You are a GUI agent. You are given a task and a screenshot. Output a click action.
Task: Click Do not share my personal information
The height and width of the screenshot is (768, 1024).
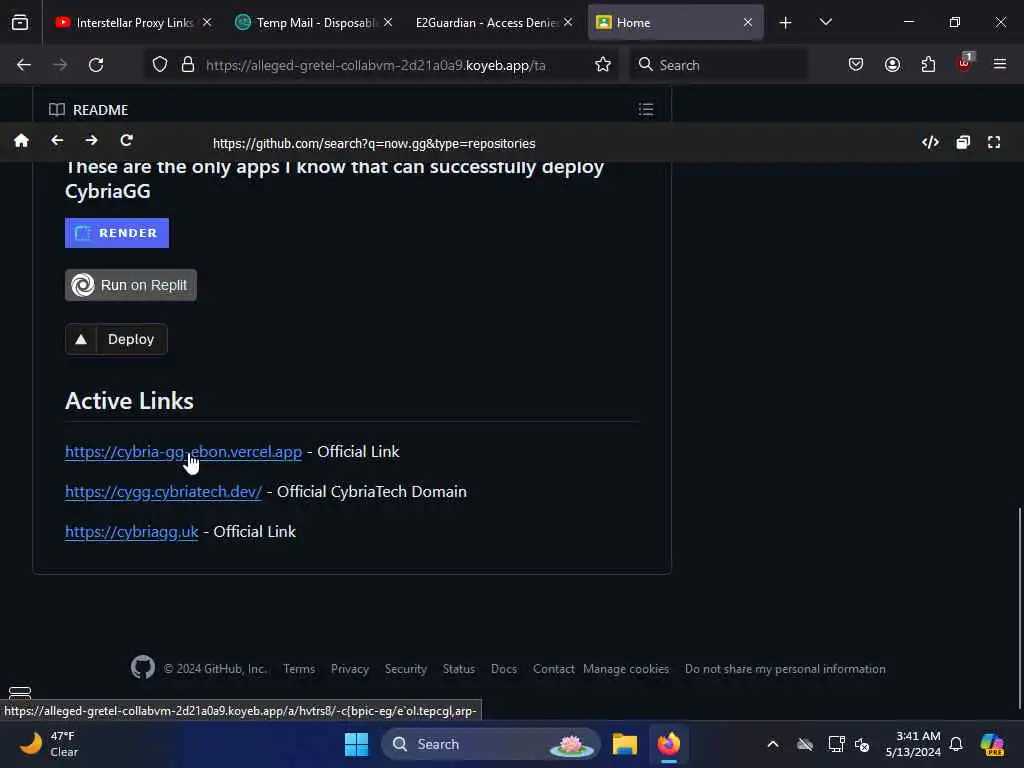coord(785,669)
